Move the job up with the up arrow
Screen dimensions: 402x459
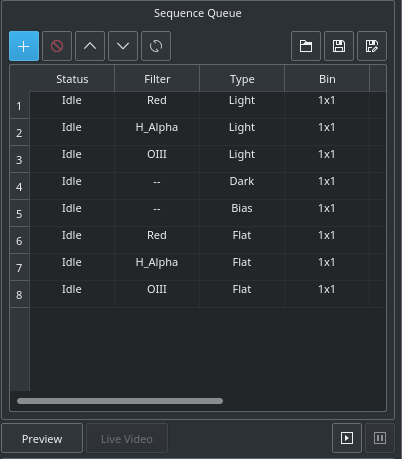(90, 46)
